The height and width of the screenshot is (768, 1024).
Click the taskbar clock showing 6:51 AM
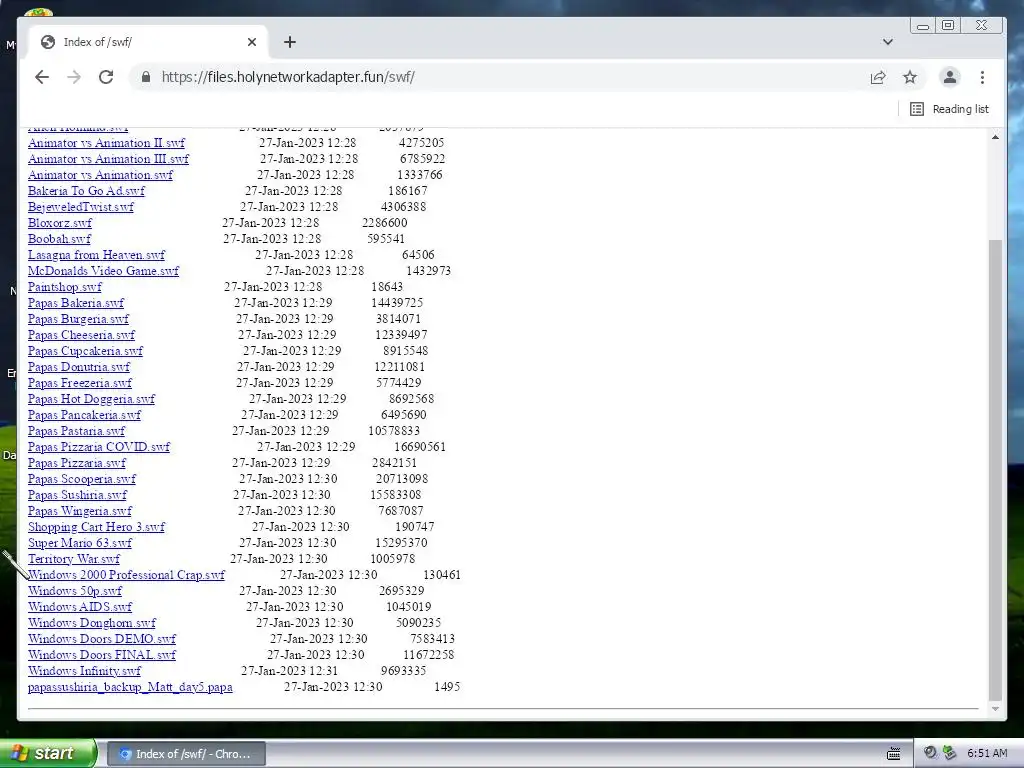(x=987, y=754)
